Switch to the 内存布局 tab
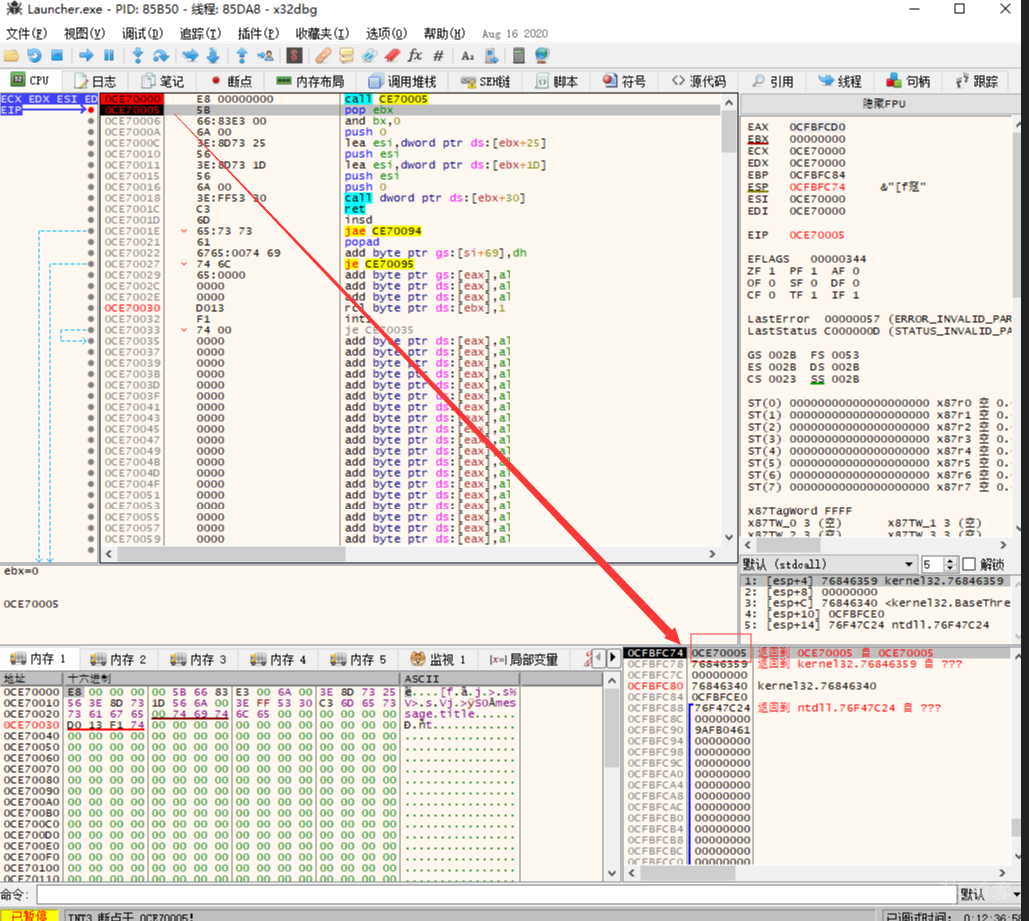The height and width of the screenshot is (921, 1029). point(310,81)
